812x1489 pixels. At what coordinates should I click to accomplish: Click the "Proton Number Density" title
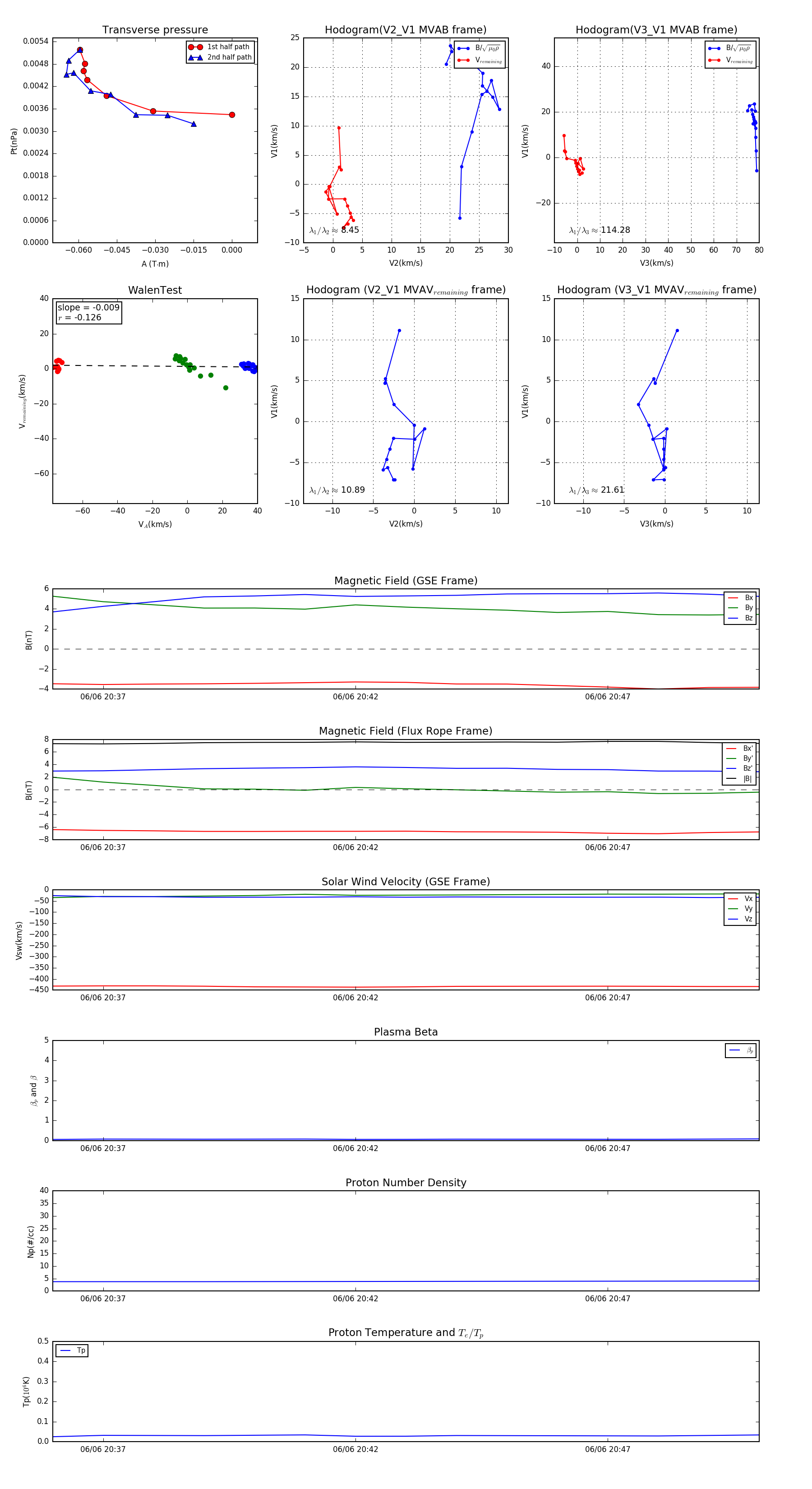pos(405,1183)
